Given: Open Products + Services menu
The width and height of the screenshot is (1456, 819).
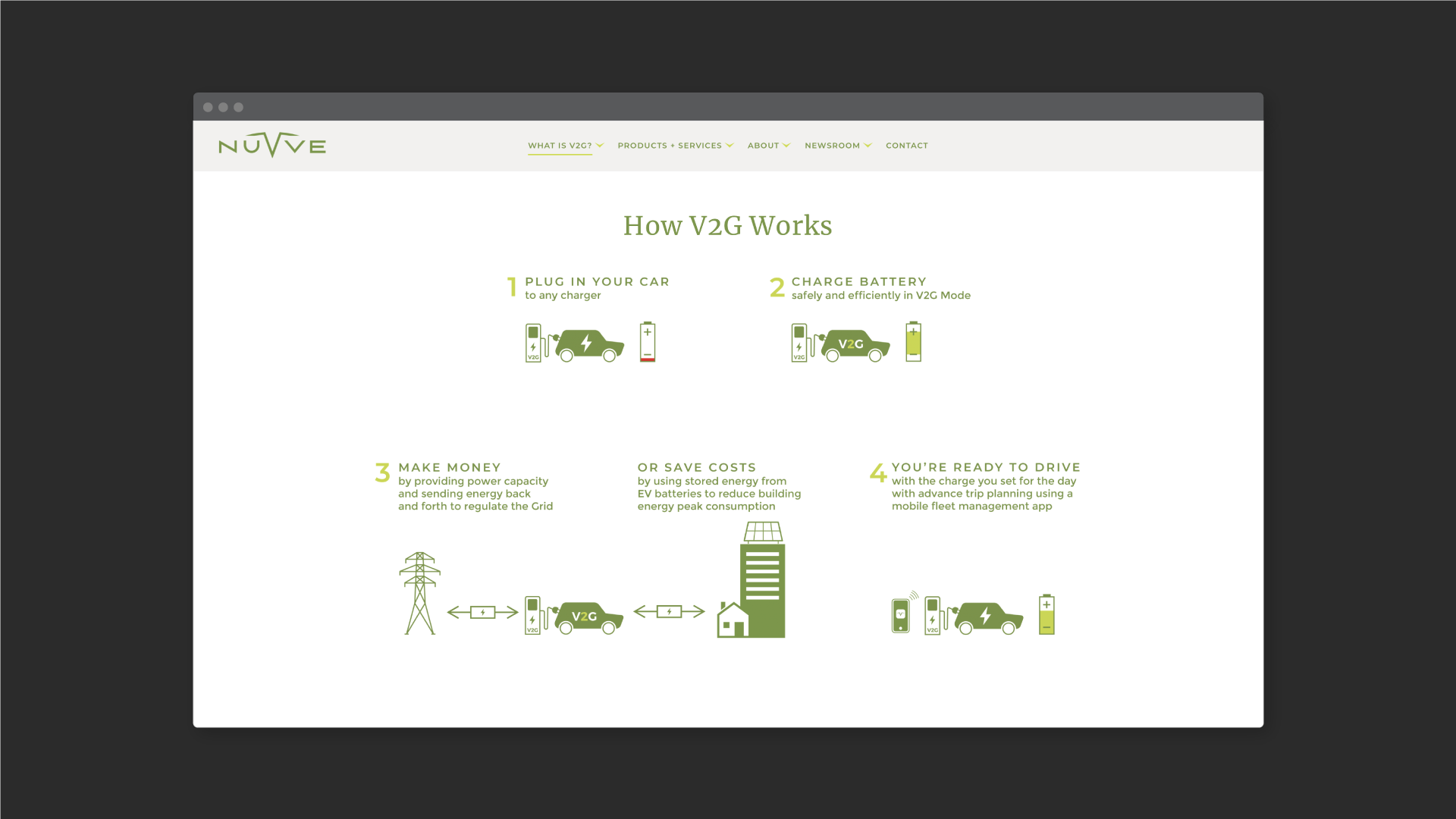Looking at the screenshot, I should click(x=670, y=146).
